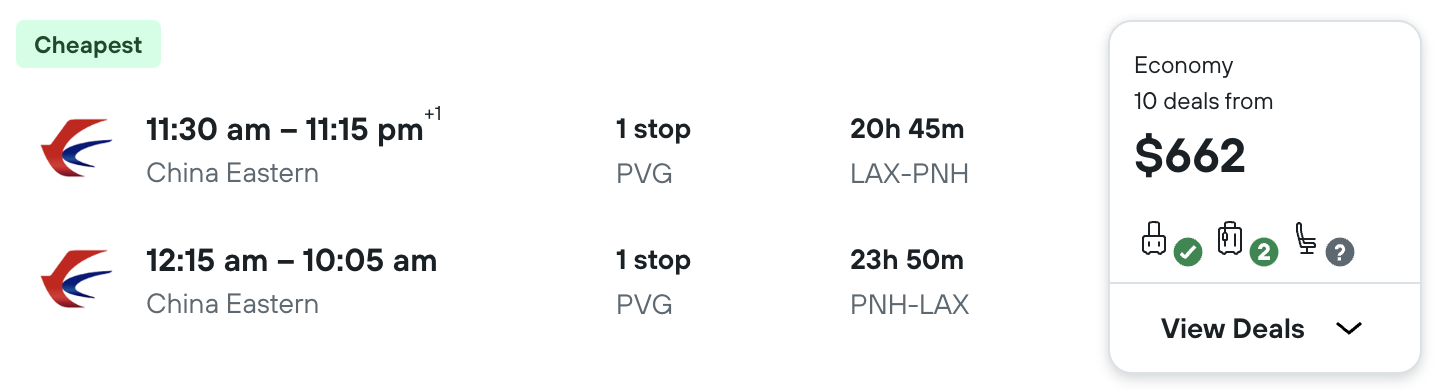This screenshot has height=390, width=1438.
Task: Click the China Eastern logo on outbound flight
Action: point(76,149)
